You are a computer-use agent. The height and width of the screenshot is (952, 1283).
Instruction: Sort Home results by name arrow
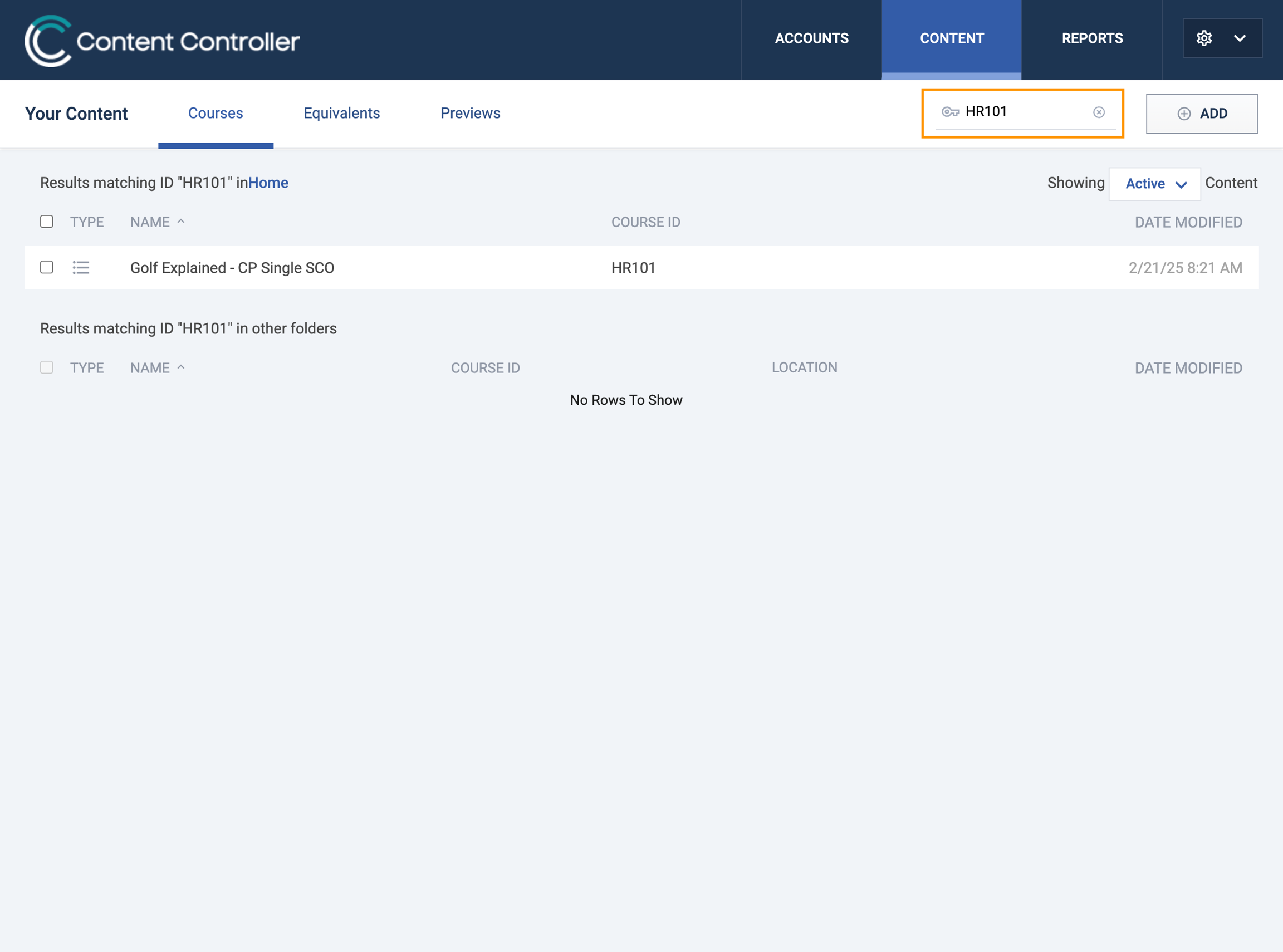click(181, 221)
